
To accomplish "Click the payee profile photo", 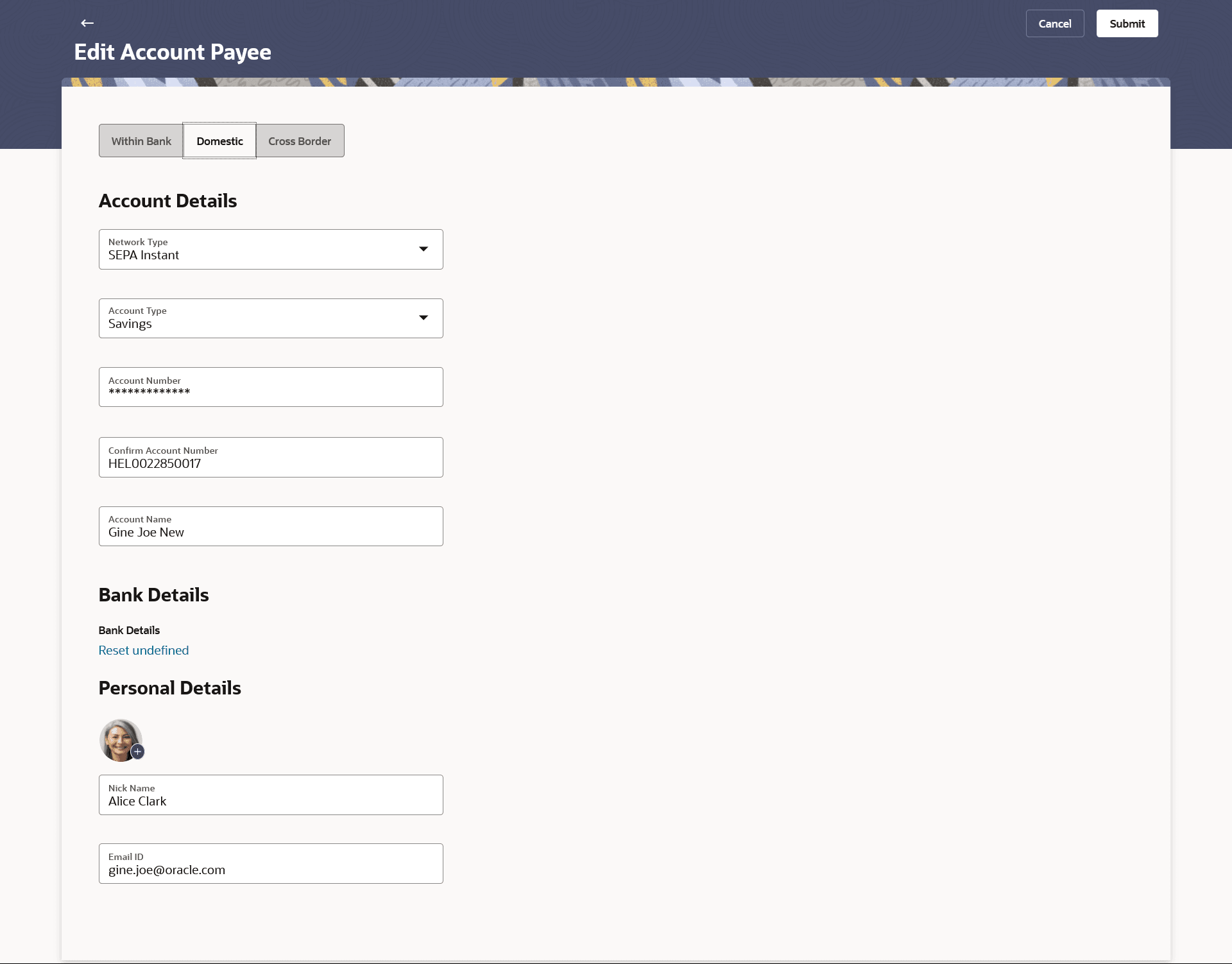I will (x=119, y=739).
